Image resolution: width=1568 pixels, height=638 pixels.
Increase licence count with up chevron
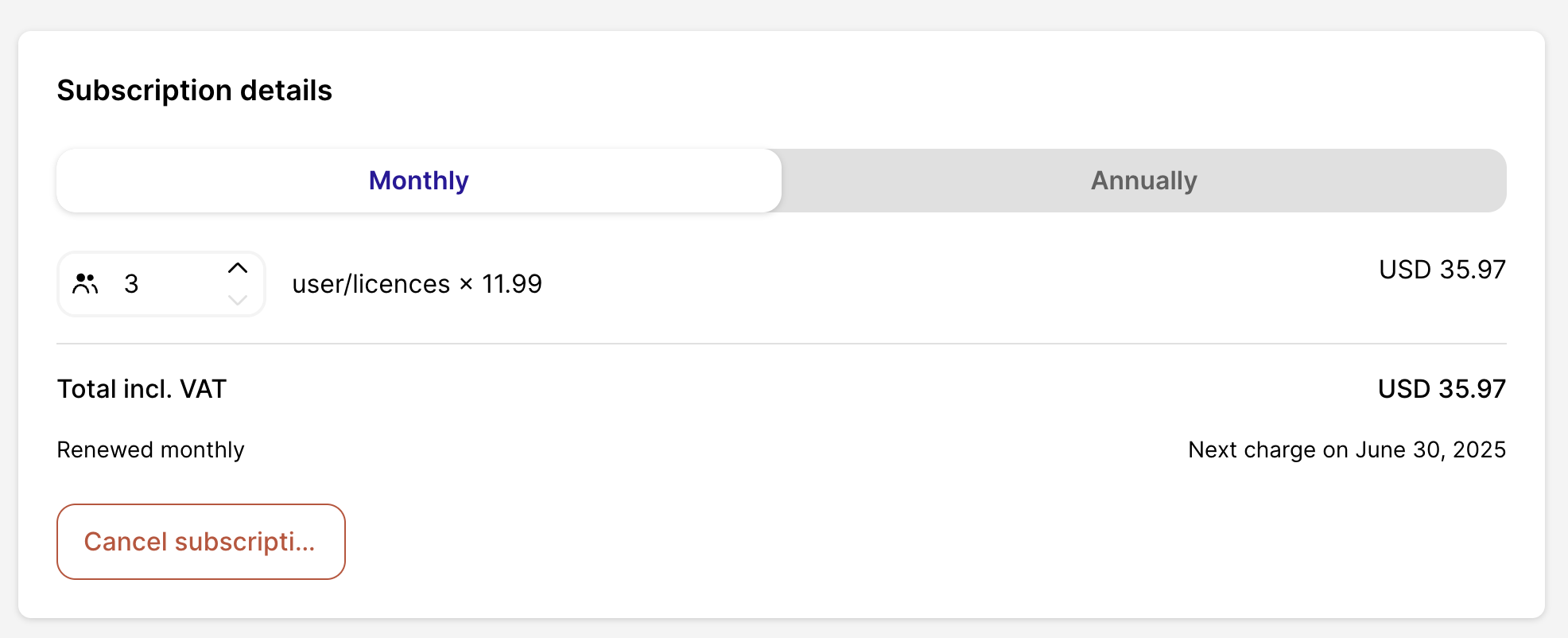click(237, 268)
